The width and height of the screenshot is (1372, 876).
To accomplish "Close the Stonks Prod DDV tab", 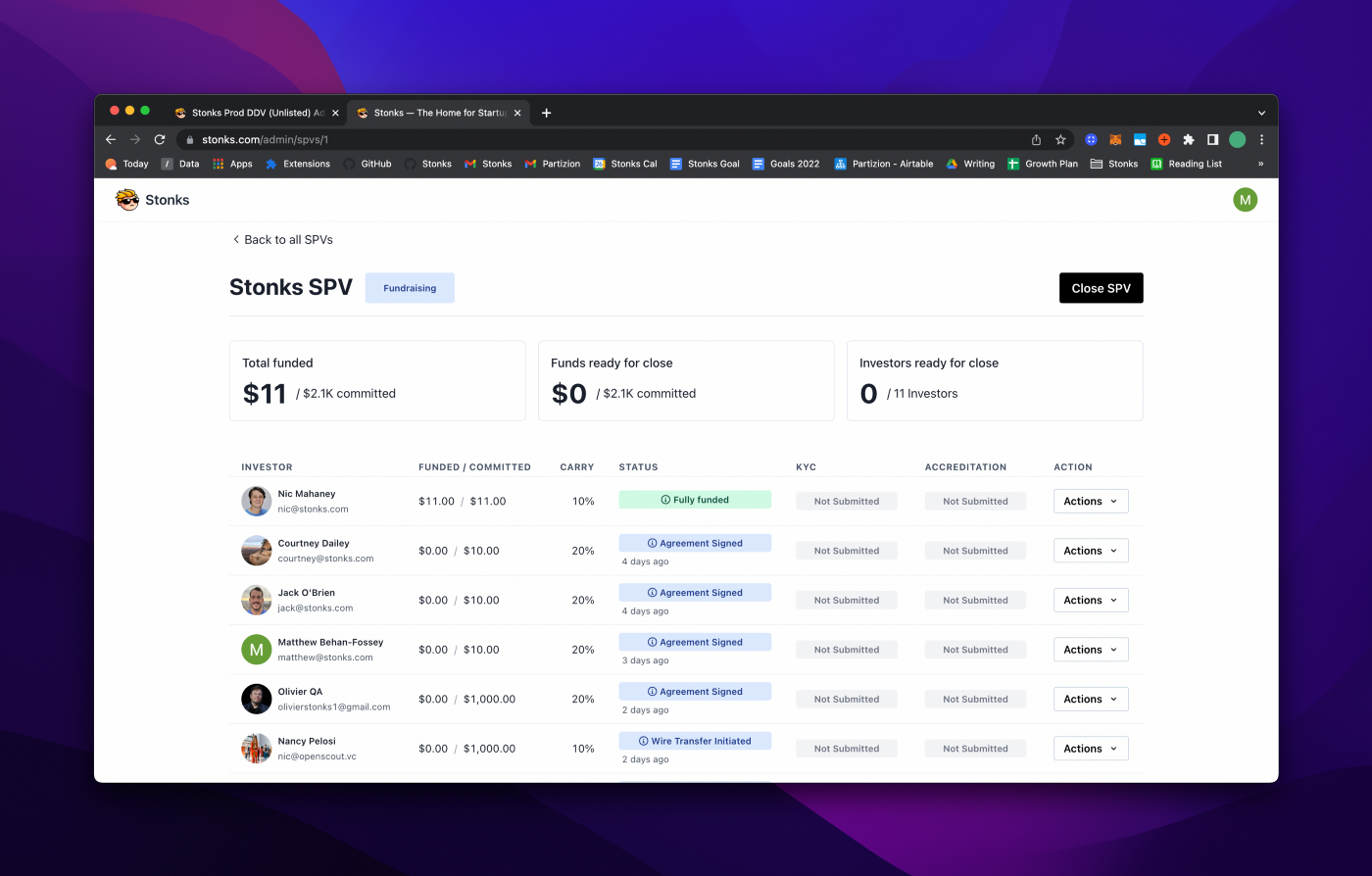I will tap(335, 113).
